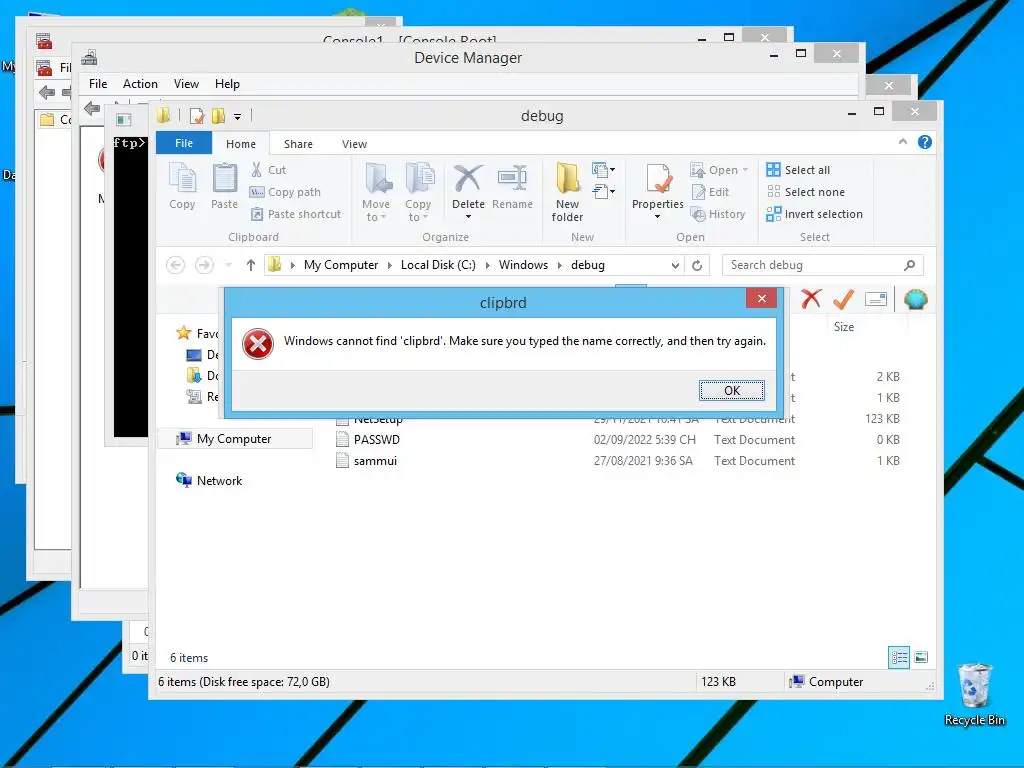Click the search magnifier icon
1024x768 pixels.
(909, 265)
